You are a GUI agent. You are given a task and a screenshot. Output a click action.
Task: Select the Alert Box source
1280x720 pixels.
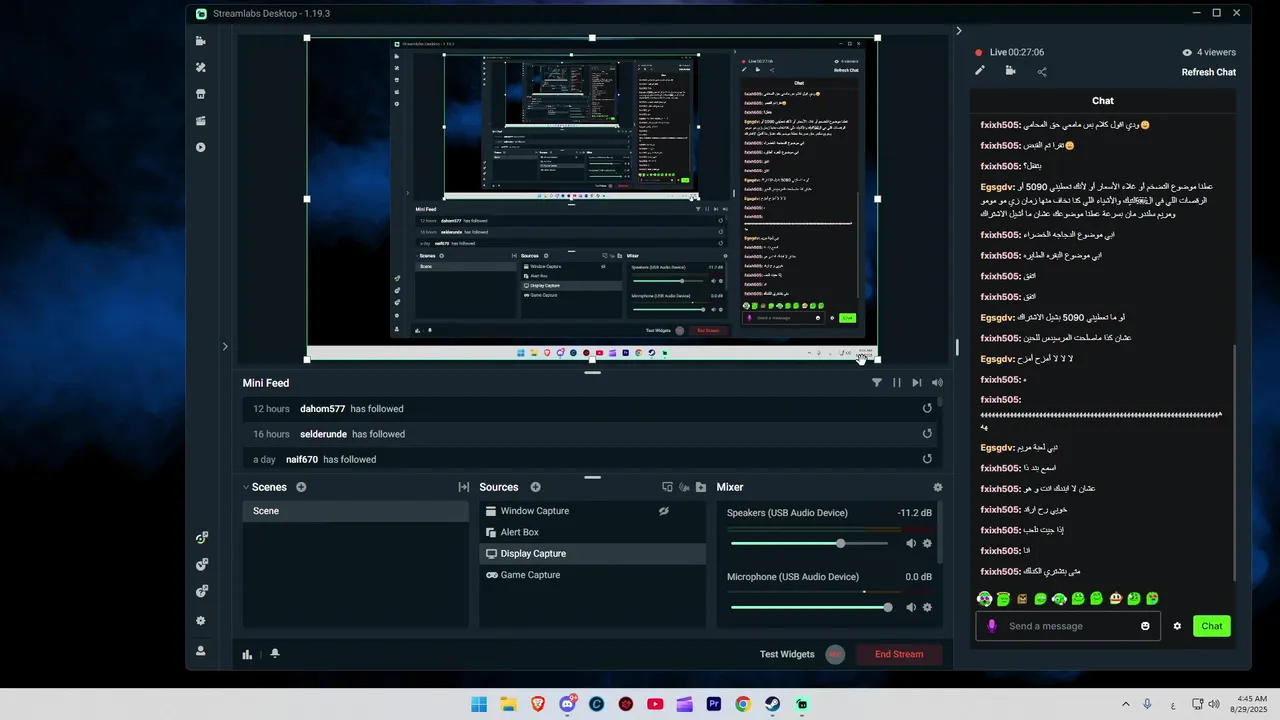click(x=592, y=532)
